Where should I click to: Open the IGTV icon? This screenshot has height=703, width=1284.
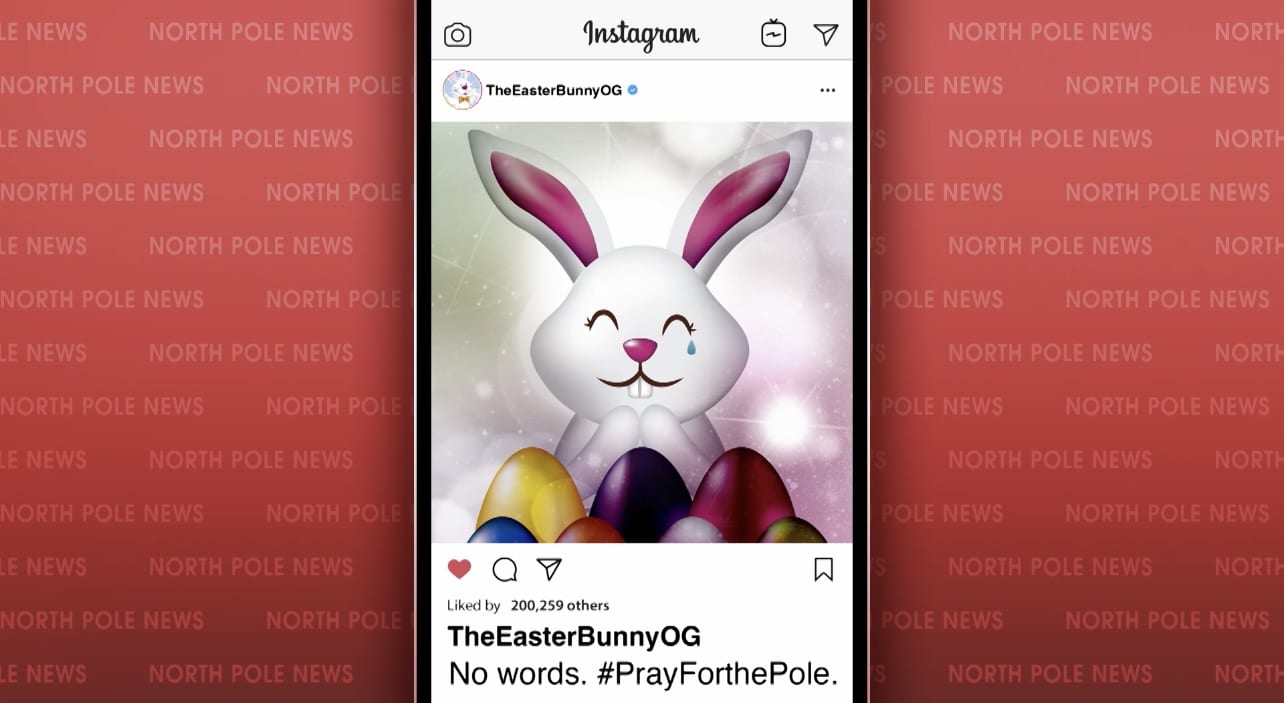pyautogui.click(x=773, y=34)
